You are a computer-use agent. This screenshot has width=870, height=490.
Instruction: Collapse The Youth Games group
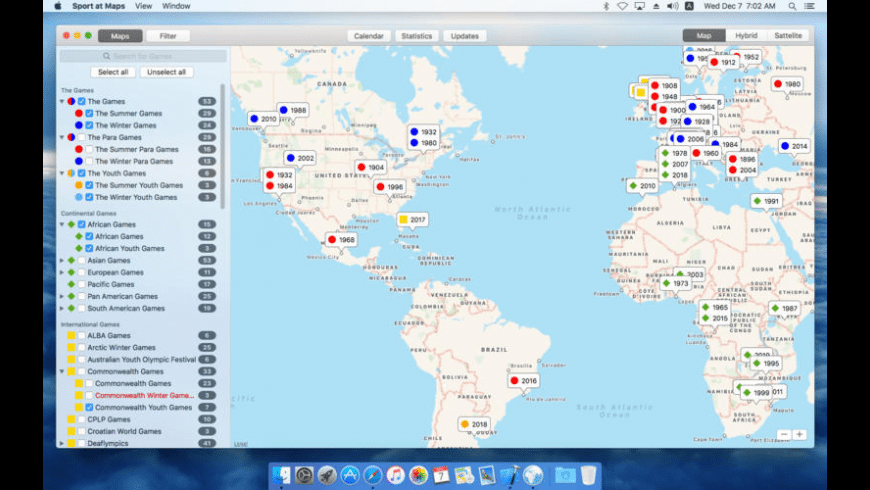[x=62, y=173]
